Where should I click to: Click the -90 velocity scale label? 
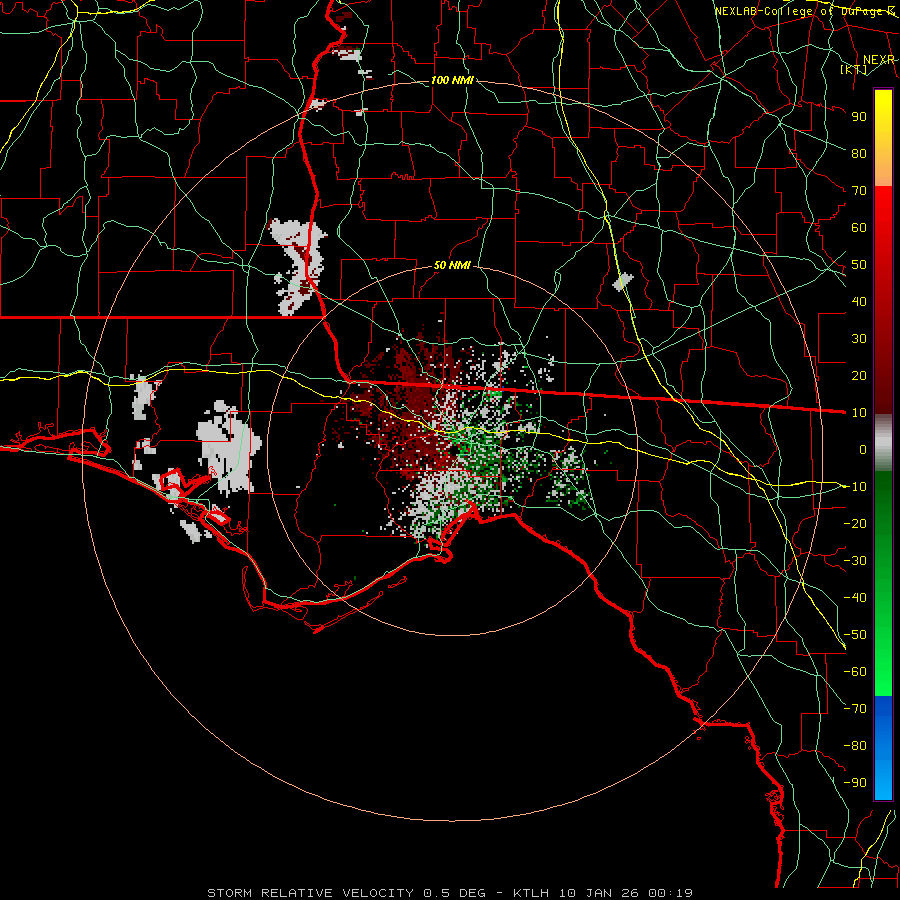coord(855,783)
